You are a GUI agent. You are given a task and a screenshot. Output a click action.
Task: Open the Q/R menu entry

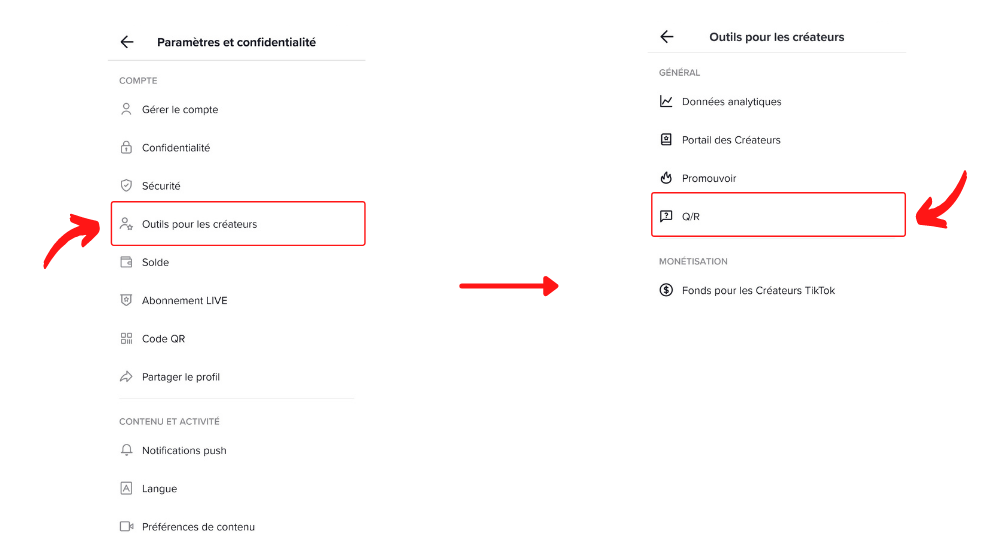click(x=778, y=215)
